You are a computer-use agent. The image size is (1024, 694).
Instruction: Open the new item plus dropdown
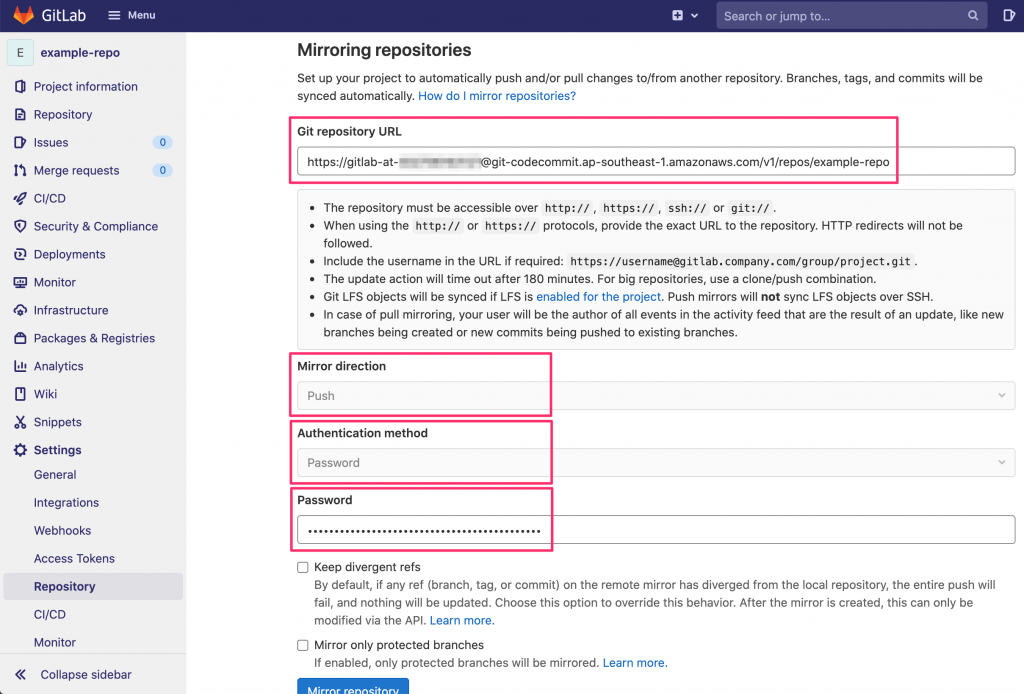(x=684, y=15)
